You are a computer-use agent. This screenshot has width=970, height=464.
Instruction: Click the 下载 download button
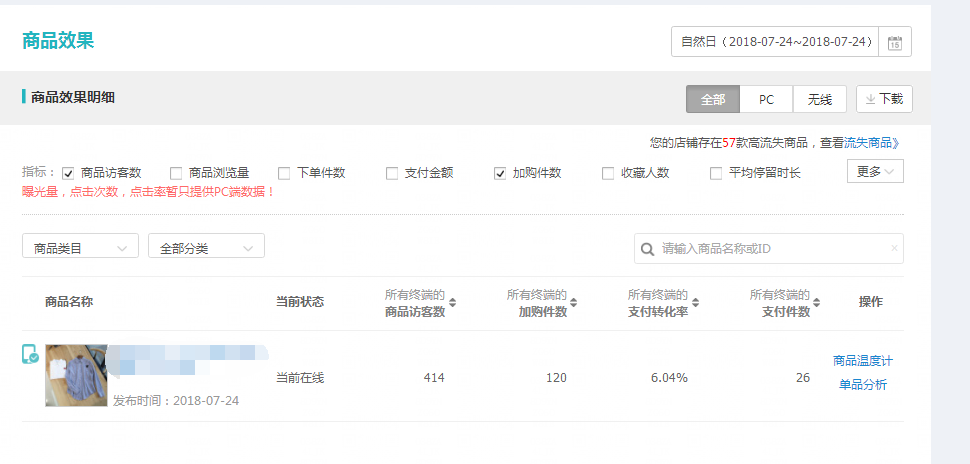point(884,99)
